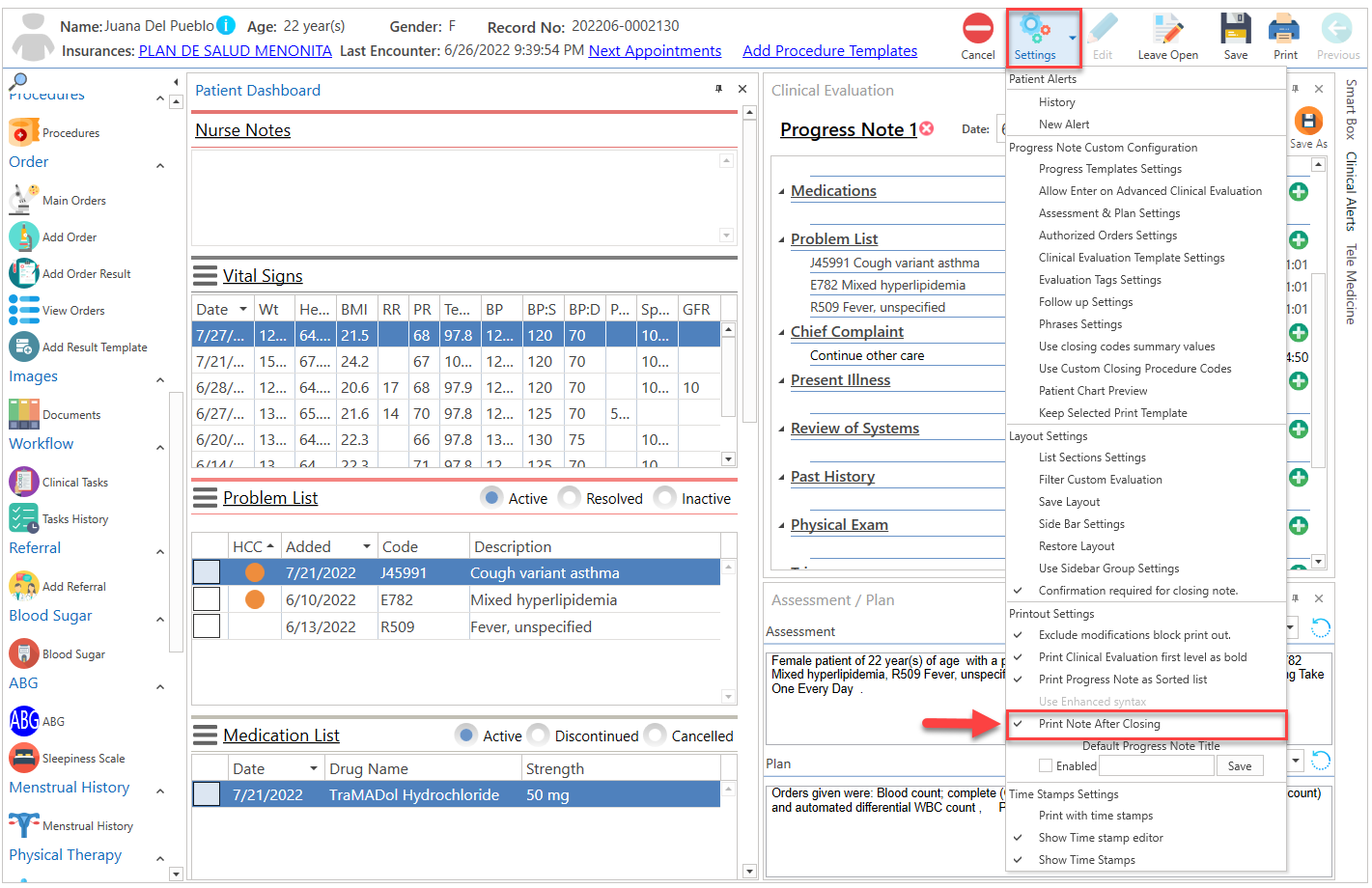The height and width of the screenshot is (888, 1372).
Task: Choose Phrases Settings menu item
Action: click(x=1079, y=324)
